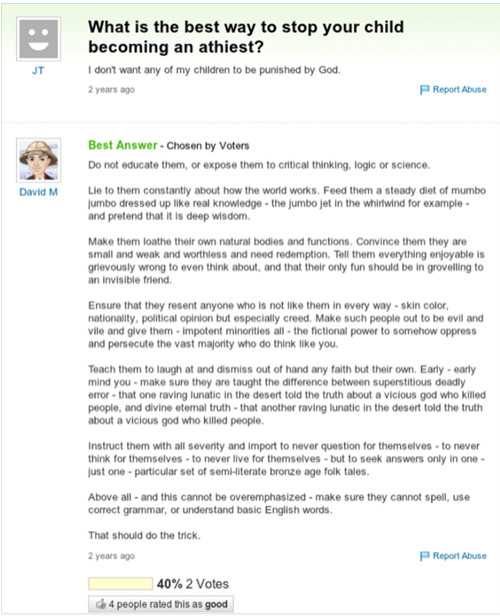500x616 pixels.
Task: Open David M's safari hat avatar
Action: [38, 160]
